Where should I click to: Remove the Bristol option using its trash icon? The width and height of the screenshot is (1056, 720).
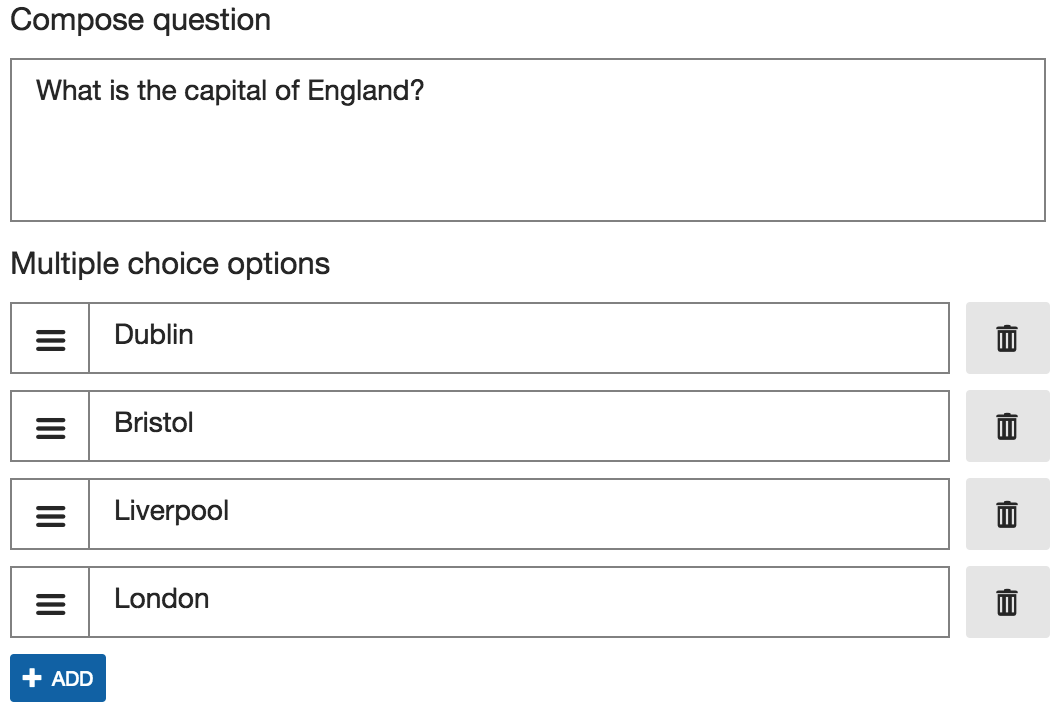point(1007,426)
